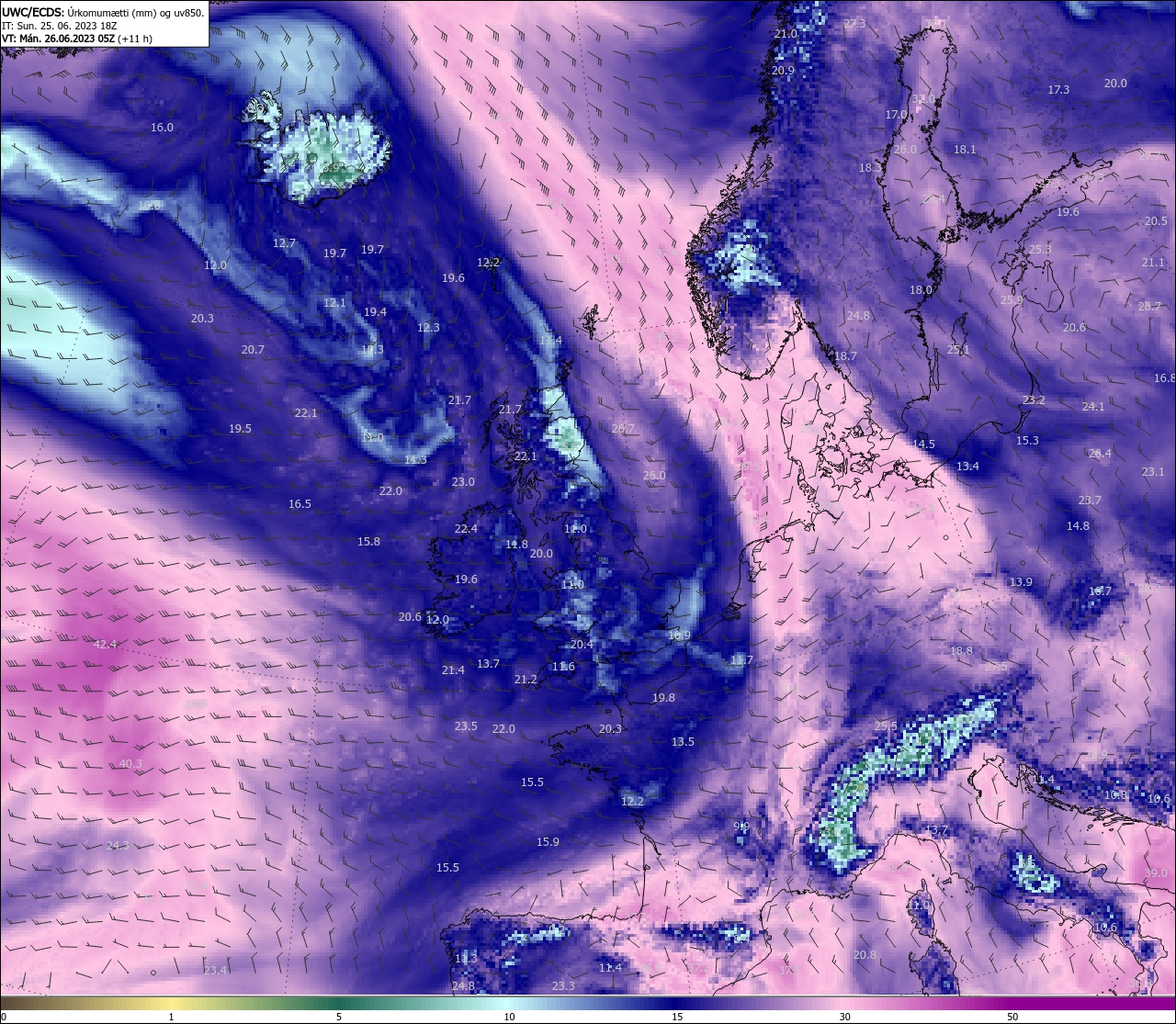
Task: Click the 16.5 value on the map
Action: click(x=300, y=504)
